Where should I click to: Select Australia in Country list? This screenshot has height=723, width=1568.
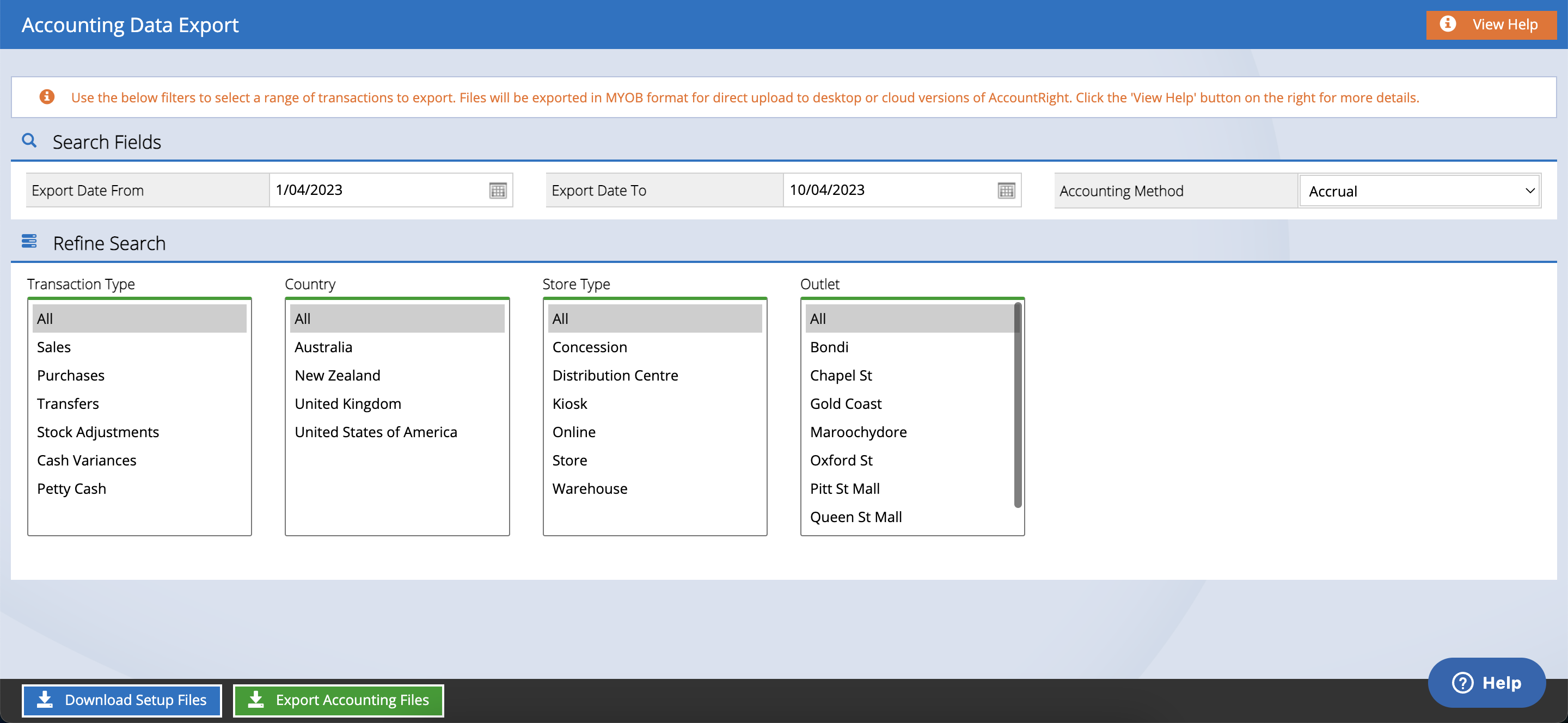(397, 347)
